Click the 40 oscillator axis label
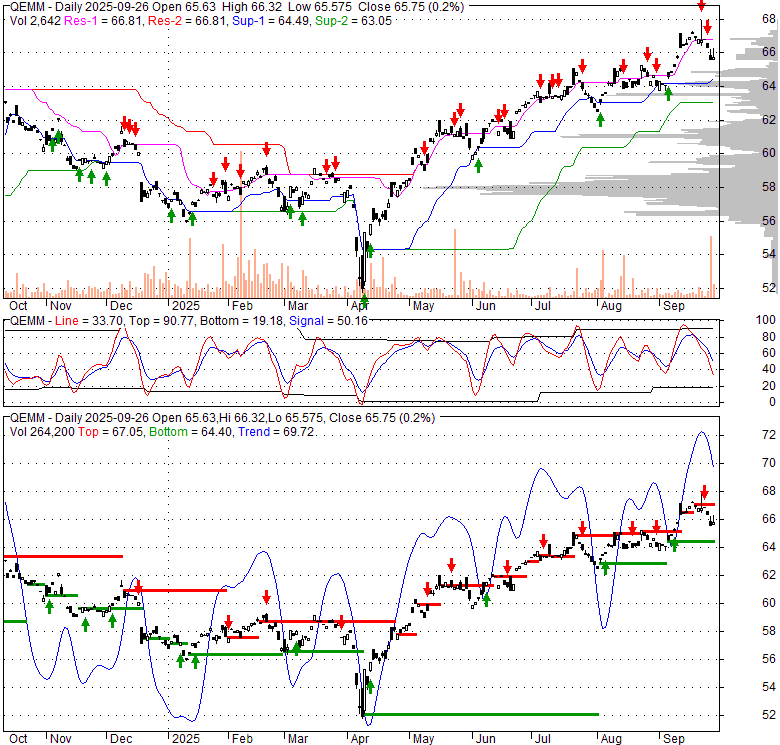Image resolution: width=780 pixels, height=745 pixels. 769,369
